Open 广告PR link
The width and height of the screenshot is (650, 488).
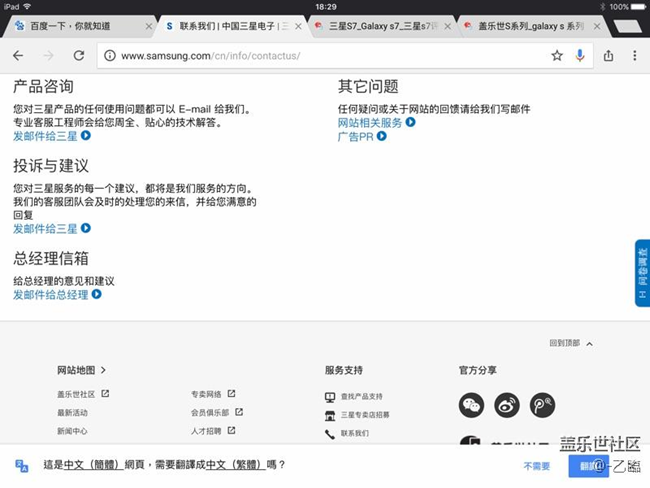(361, 136)
